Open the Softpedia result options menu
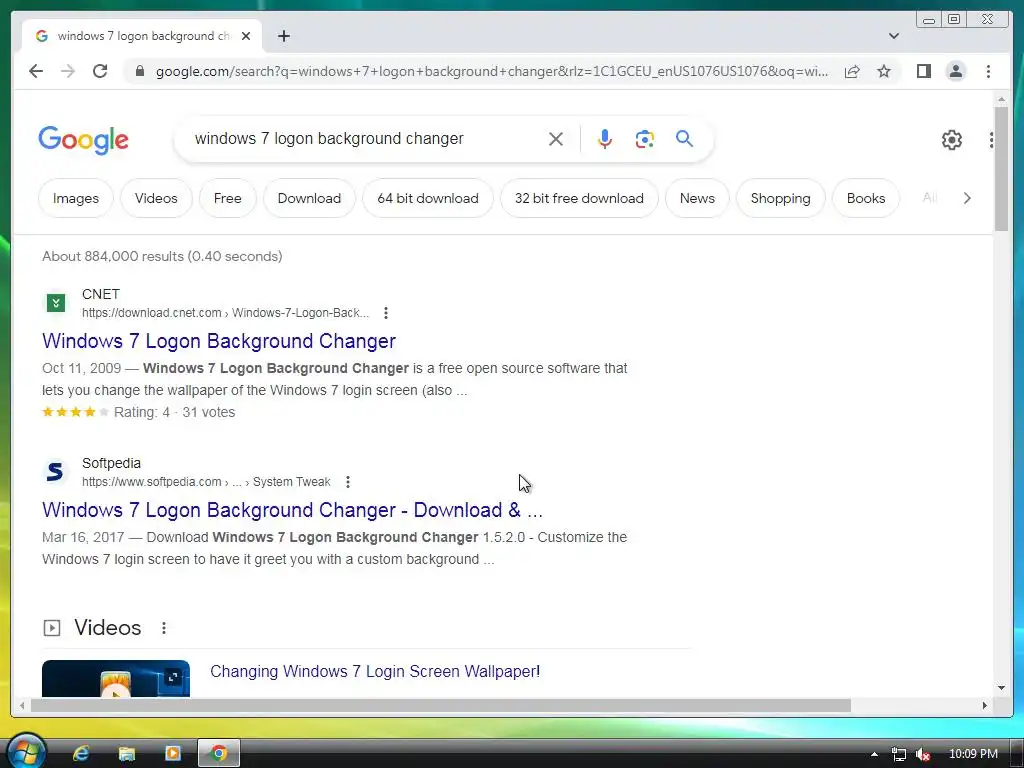The height and width of the screenshot is (768, 1024). pyautogui.click(x=348, y=482)
